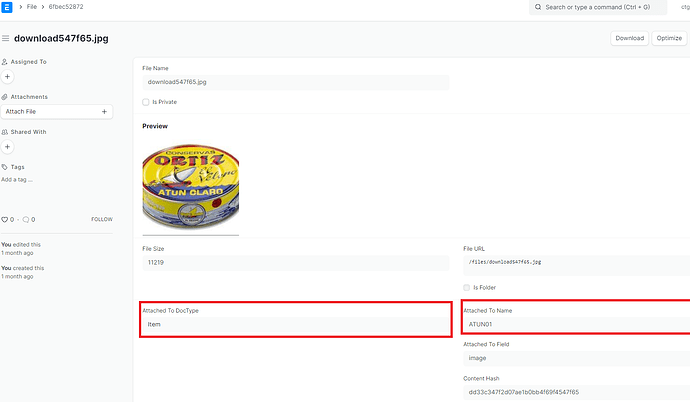Click the Assigned To user icon
690x402 pixels.
(4, 62)
